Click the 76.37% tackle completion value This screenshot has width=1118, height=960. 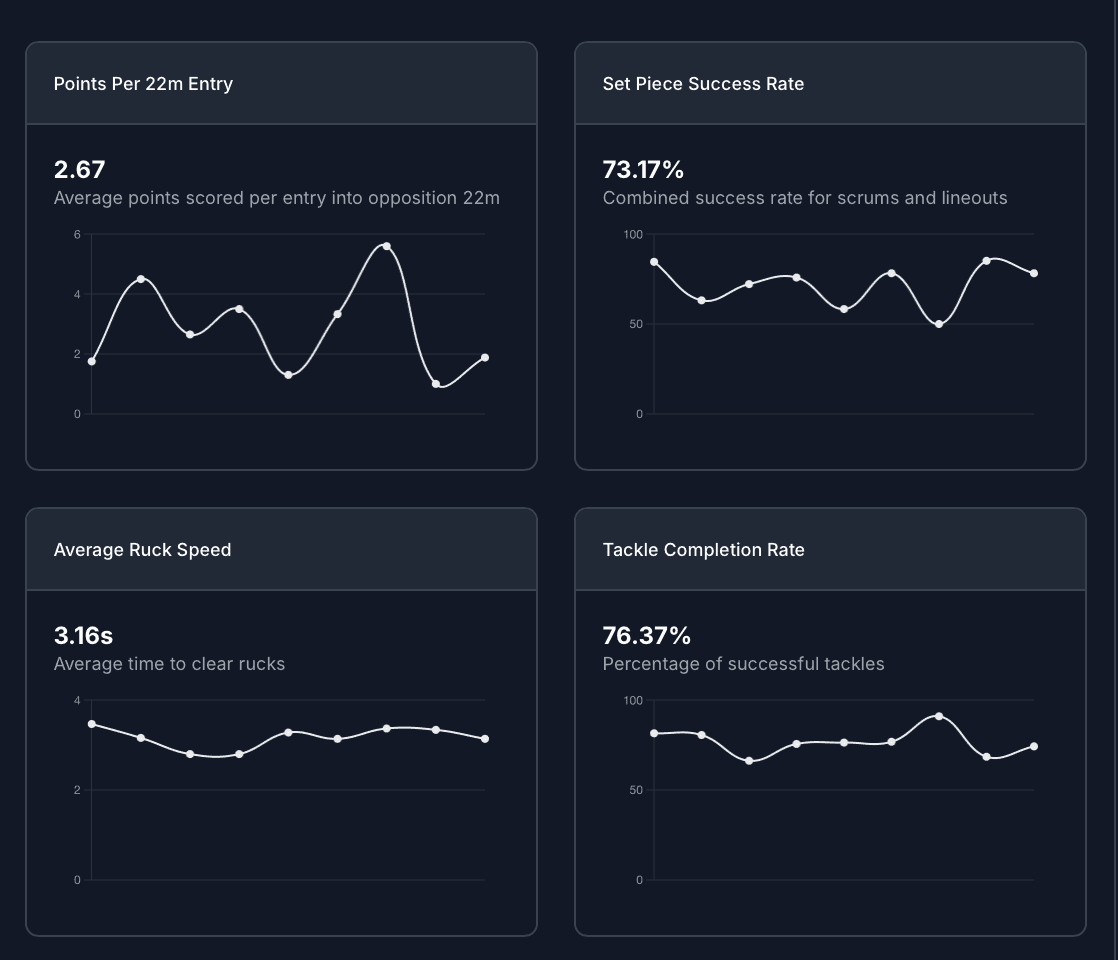[646, 636]
